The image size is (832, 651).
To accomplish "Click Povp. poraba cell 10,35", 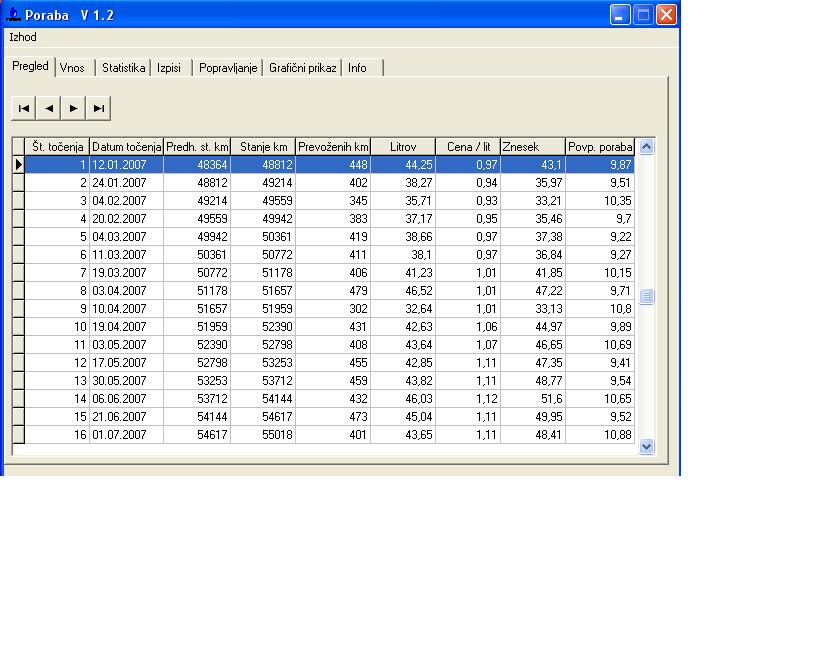I will click(x=600, y=201).
